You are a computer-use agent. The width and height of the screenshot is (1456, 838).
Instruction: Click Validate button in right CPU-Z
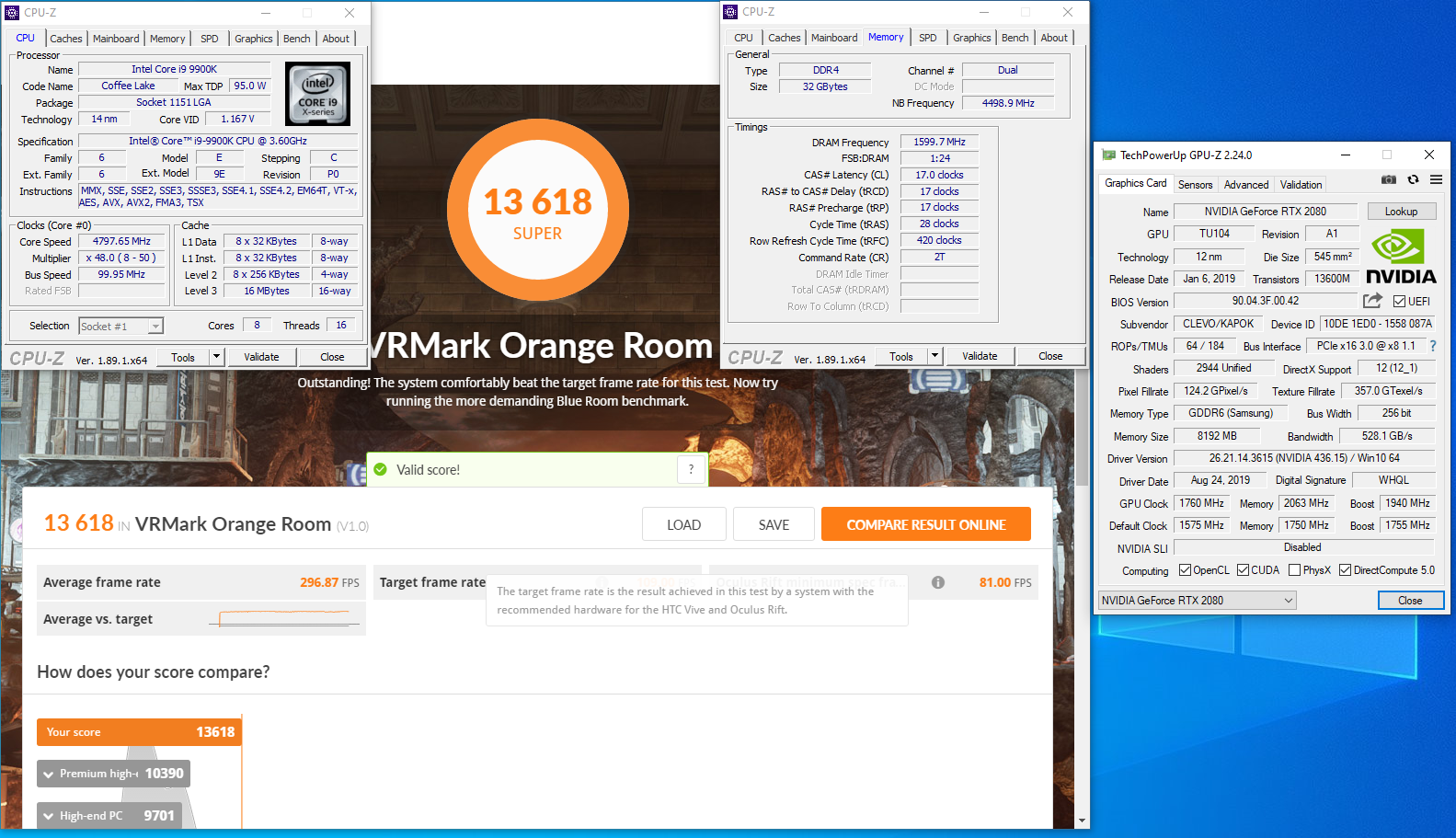pyautogui.click(x=980, y=356)
